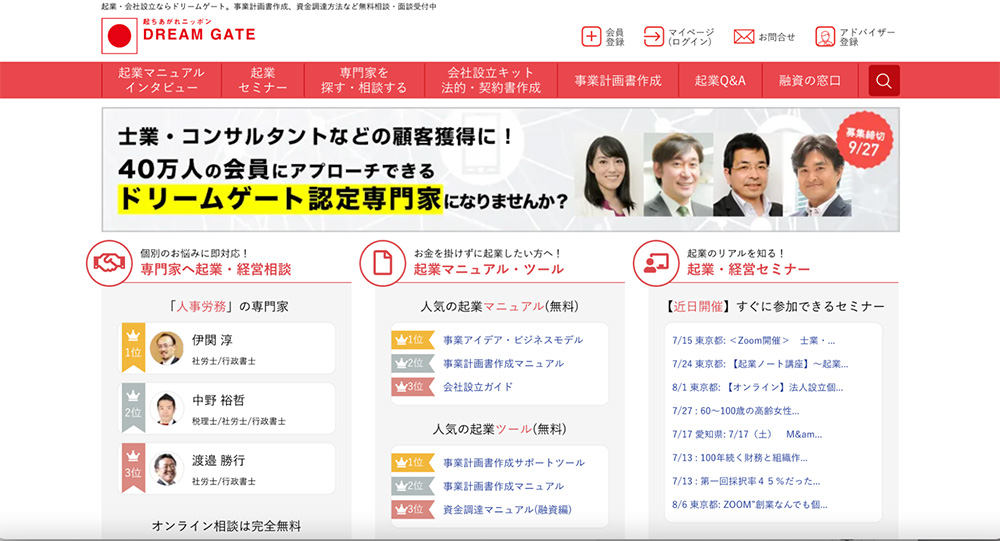The image size is (1000, 541).
Task: Click the seminar presenter icon
Action: tap(656, 263)
